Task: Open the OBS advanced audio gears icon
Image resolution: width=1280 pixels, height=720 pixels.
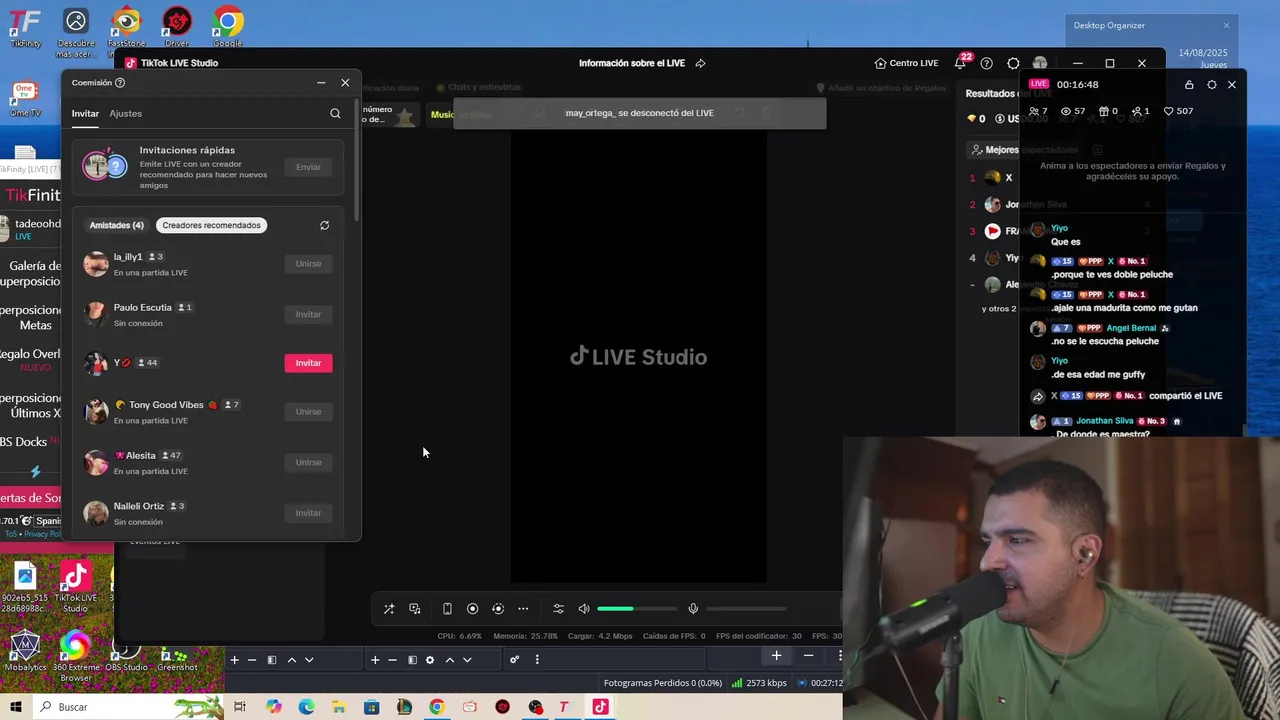Action: coord(514,660)
